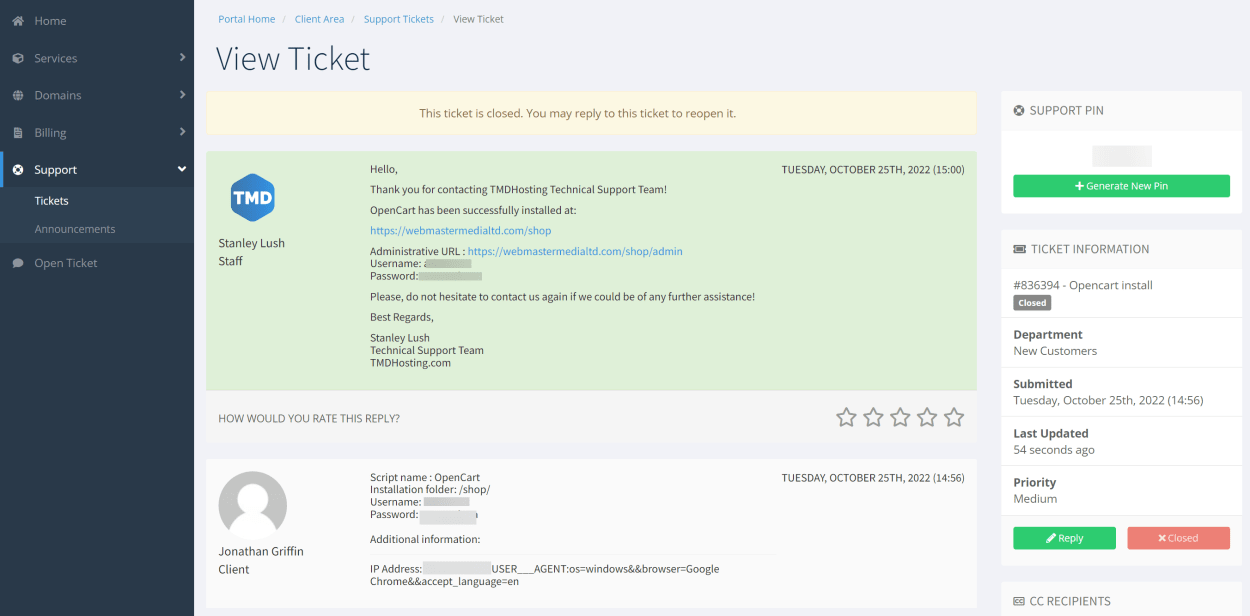Viewport: 1250px width, 616px height.
Task: Click the 'Medium' priority value
Action: pyautogui.click(x=1035, y=499)
